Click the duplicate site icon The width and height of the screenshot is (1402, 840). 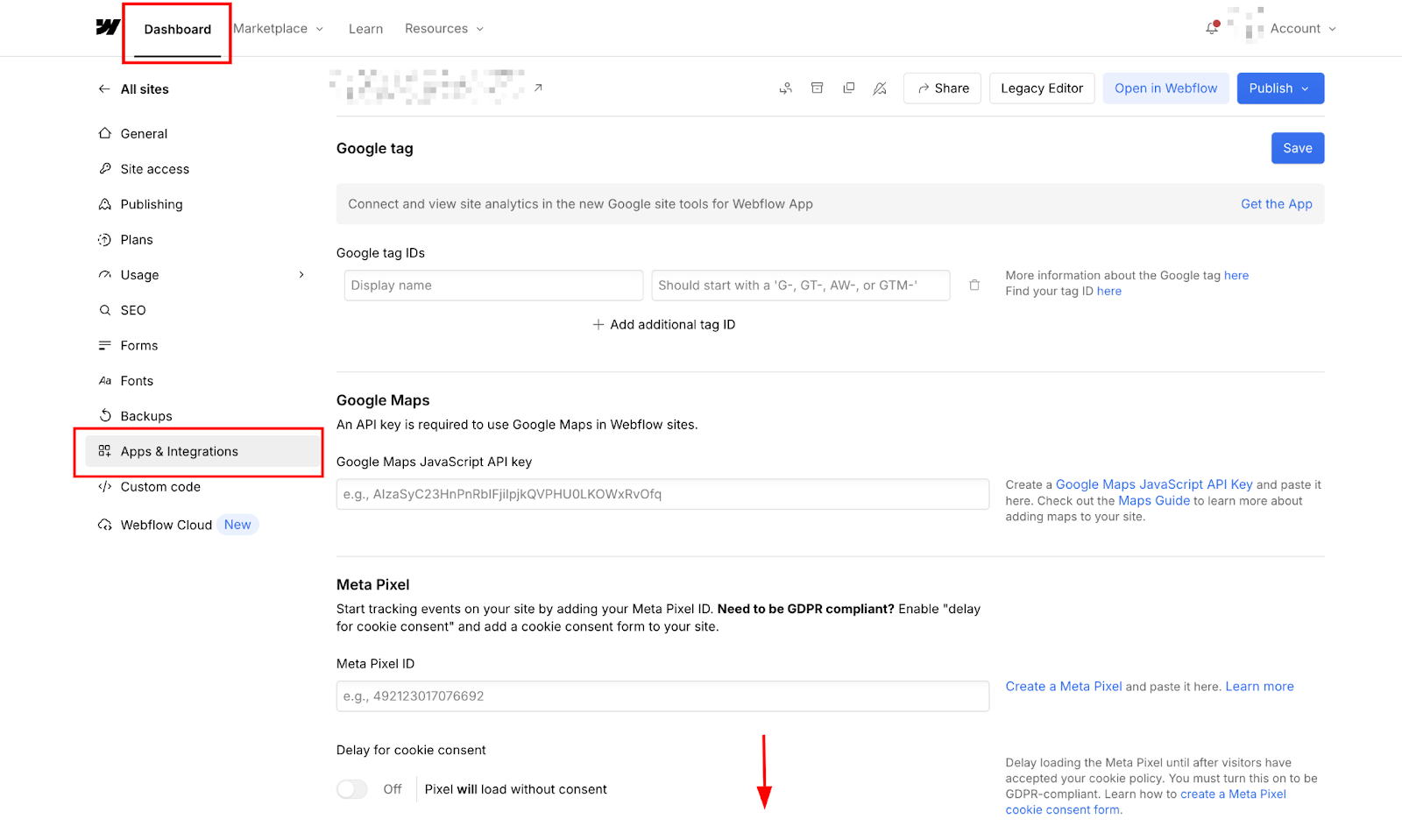coord(848,88)
